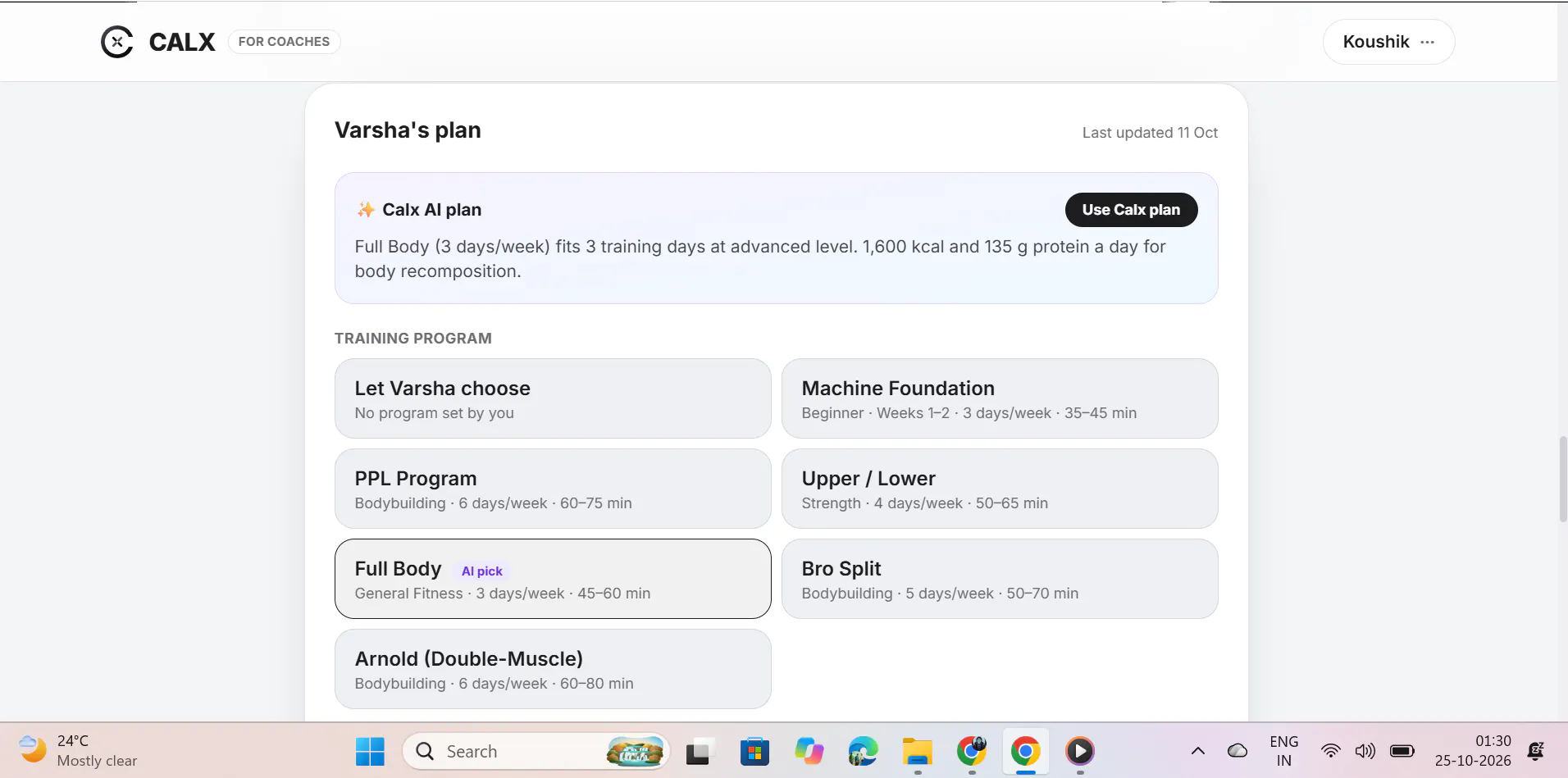Open the weather widget
The image size is (1568, 778).
click(78, 750)
